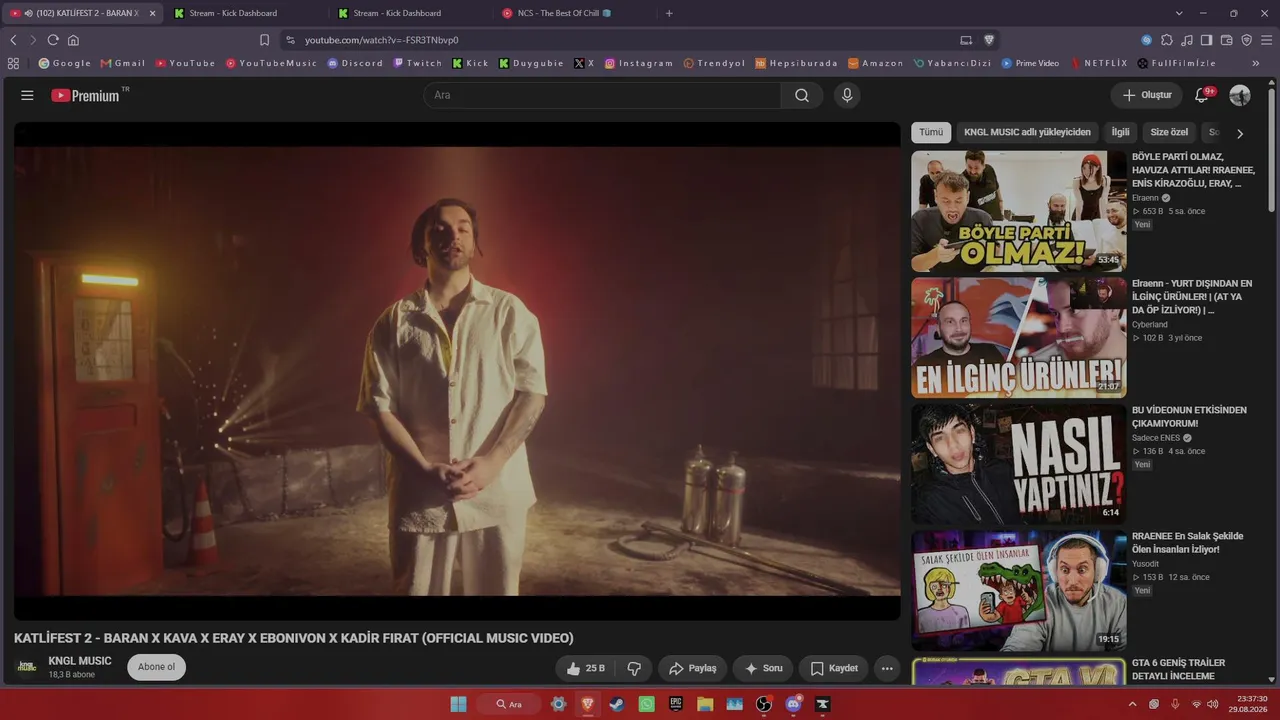The width and height of the screenshot is (1280, 720).
Task: Open the Brave Wallet icon
Action: point(1226,40)
